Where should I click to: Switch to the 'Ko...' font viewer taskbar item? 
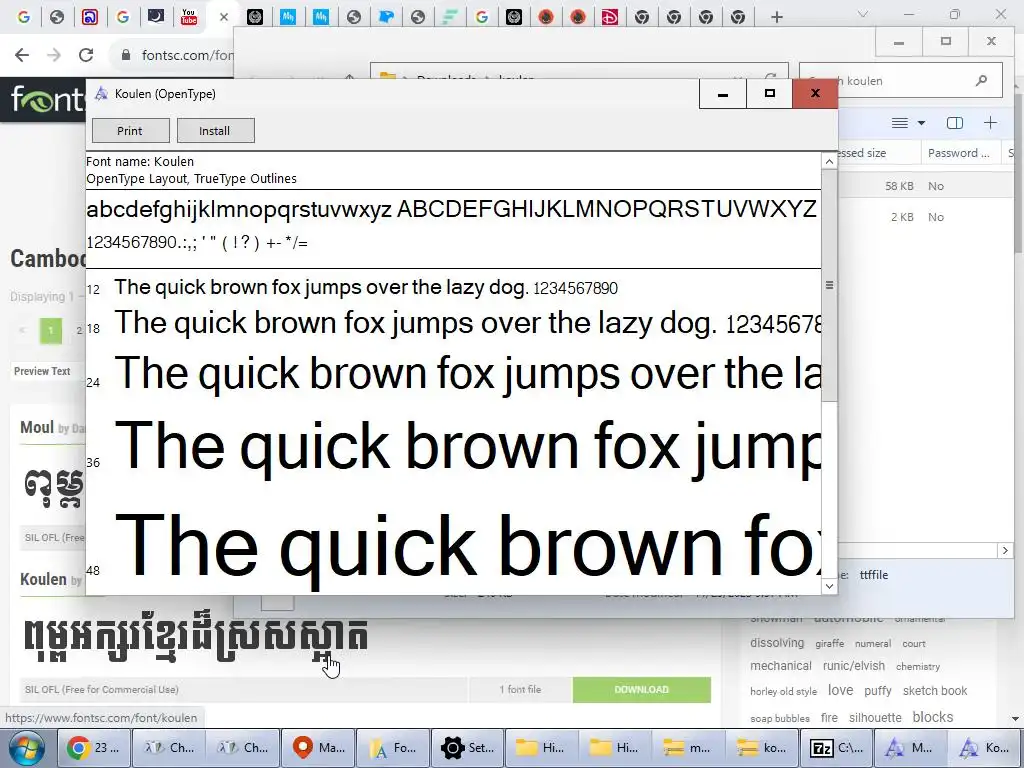click(985, 748)
